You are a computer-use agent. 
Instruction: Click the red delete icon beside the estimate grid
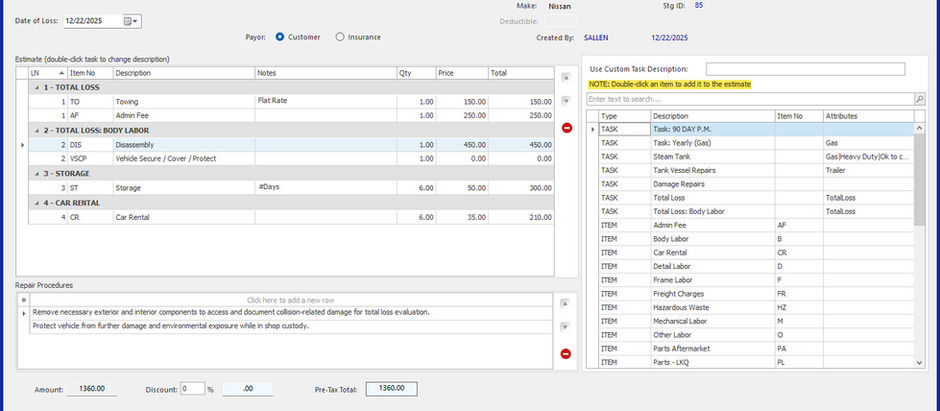pos(567,128)
